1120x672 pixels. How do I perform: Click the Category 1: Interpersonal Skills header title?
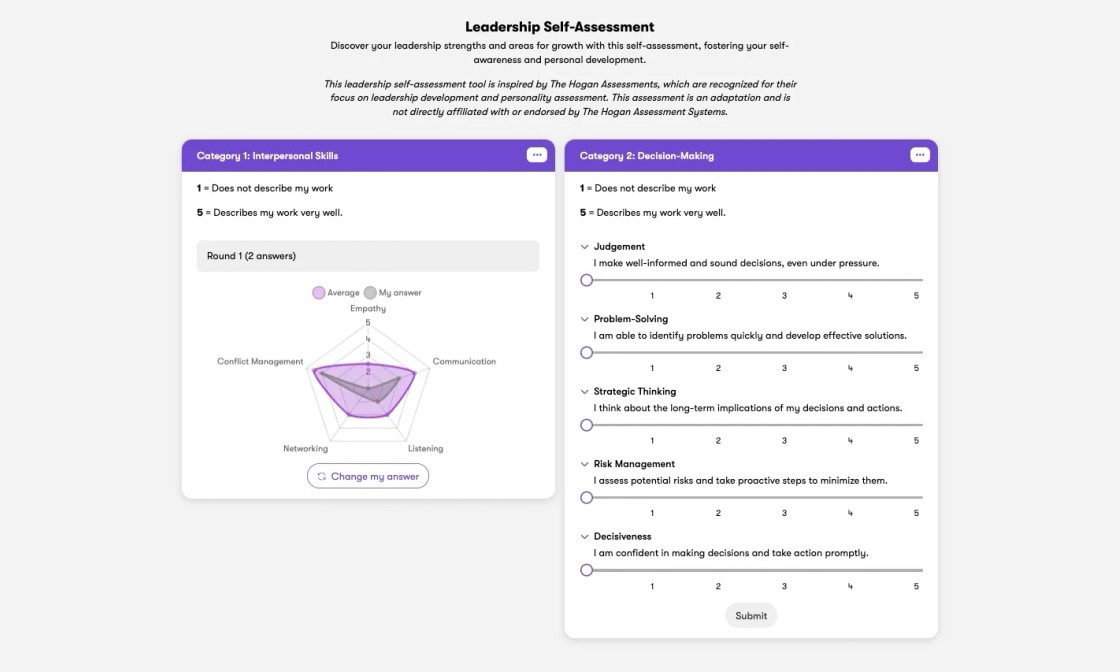[267, 156]
